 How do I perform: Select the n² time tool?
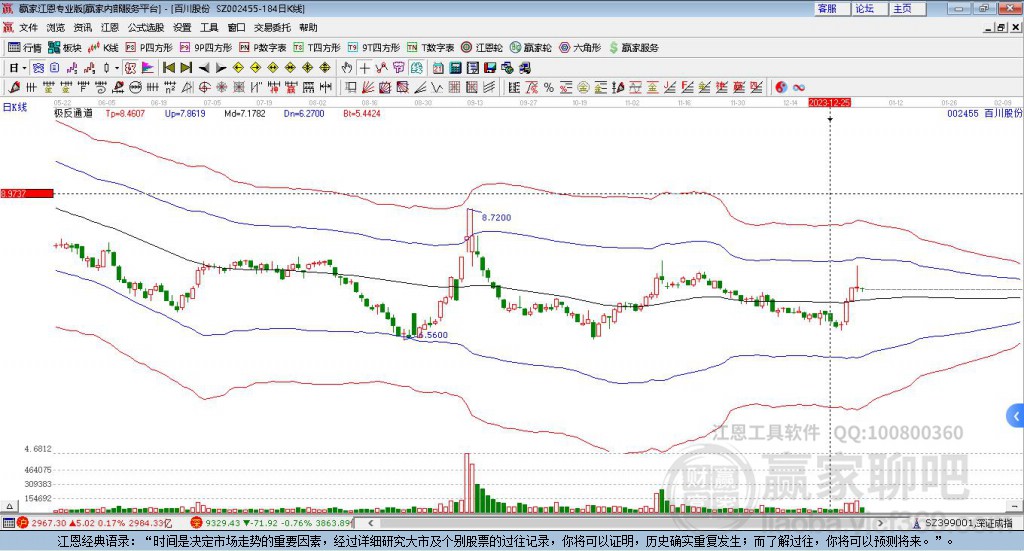pos(170,87)
